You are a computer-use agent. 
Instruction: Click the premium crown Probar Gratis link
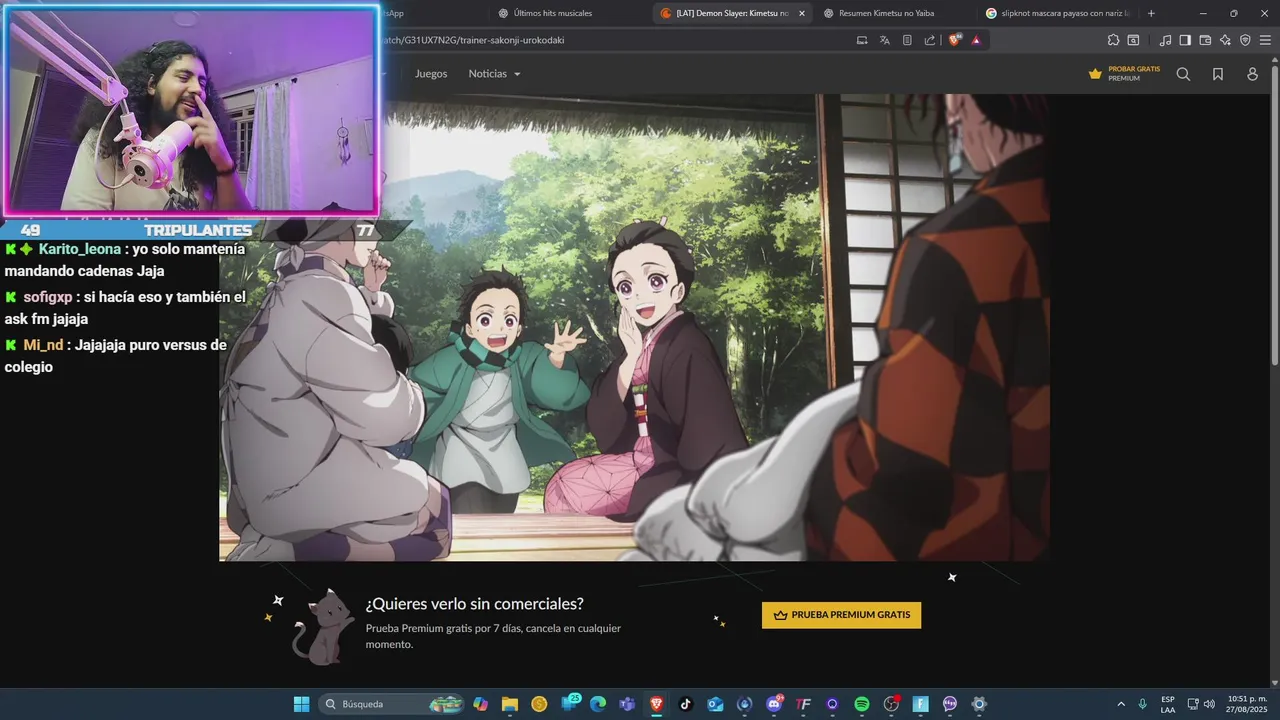point(1124,74)
